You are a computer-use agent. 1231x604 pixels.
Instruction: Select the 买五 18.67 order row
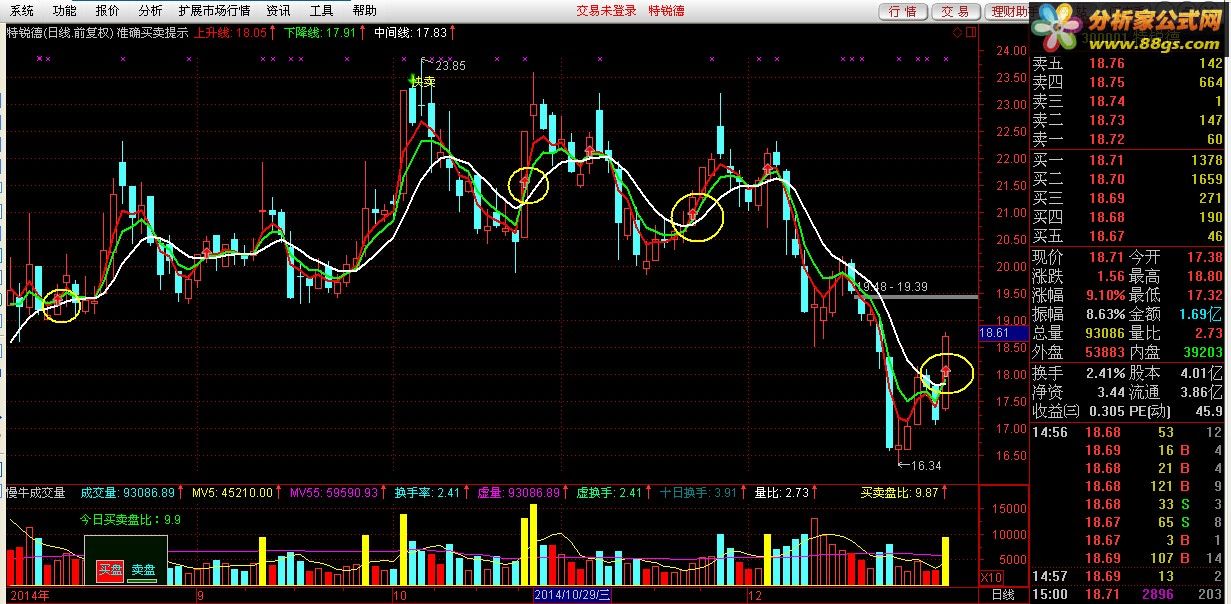coord(1128,236)
